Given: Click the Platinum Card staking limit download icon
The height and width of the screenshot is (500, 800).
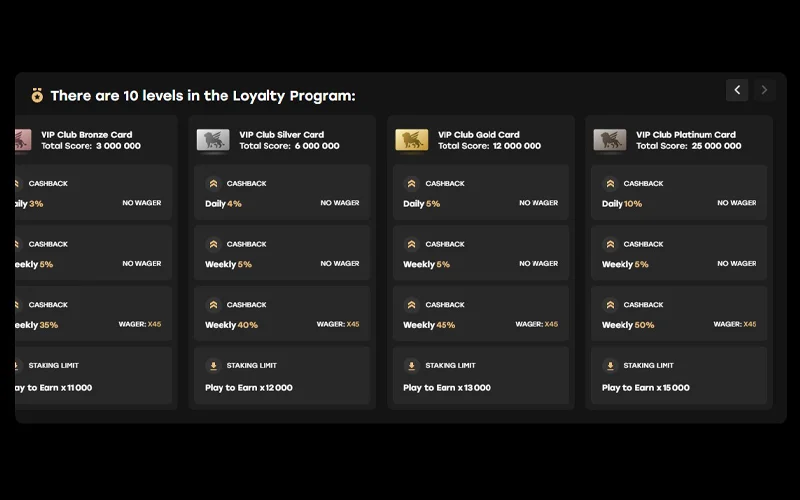Looking at the screenshot, I should pos(610,365).
